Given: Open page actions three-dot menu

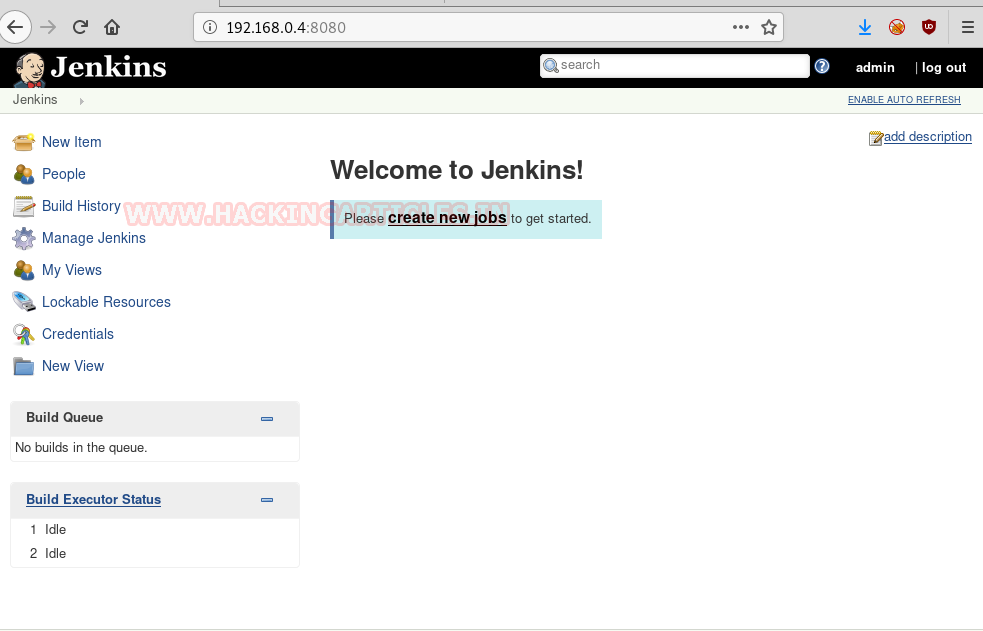Looking at the screenshot, I should [741, 27].
